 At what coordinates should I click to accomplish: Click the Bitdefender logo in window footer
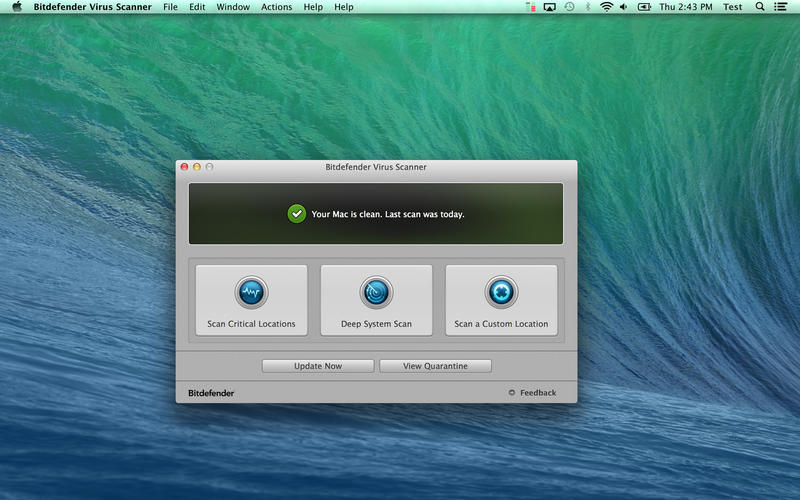(211, 393)
